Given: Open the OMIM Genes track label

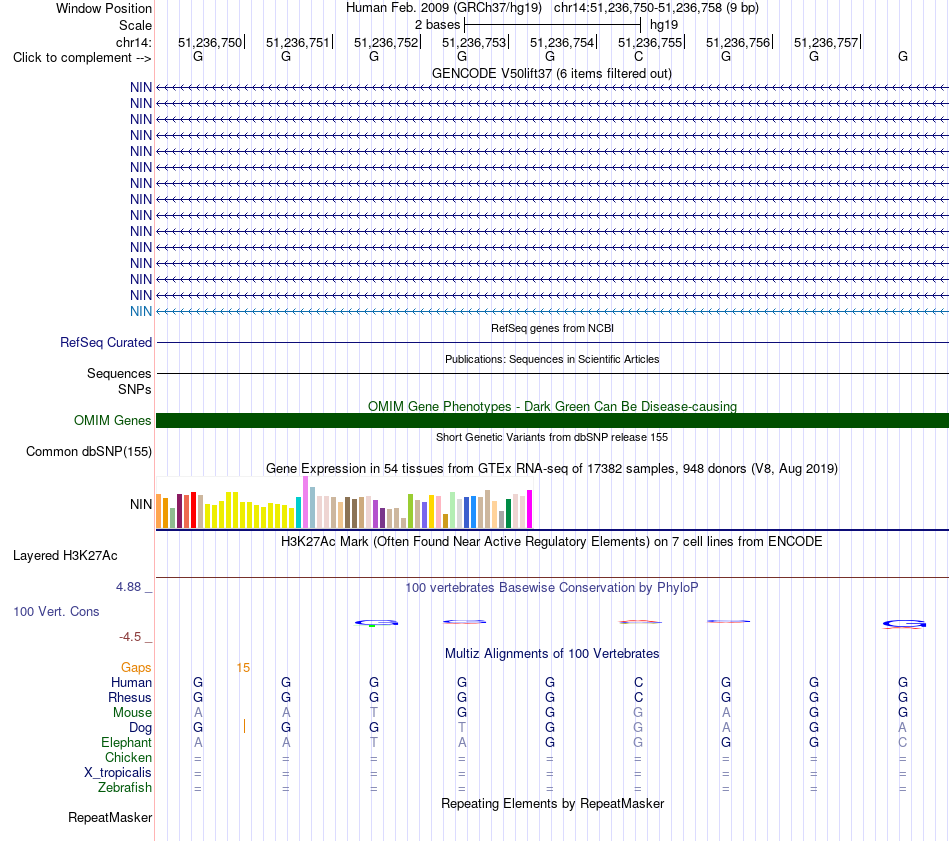Looking at the screenshot, I should pyautogui.click(x=113, y=420).
